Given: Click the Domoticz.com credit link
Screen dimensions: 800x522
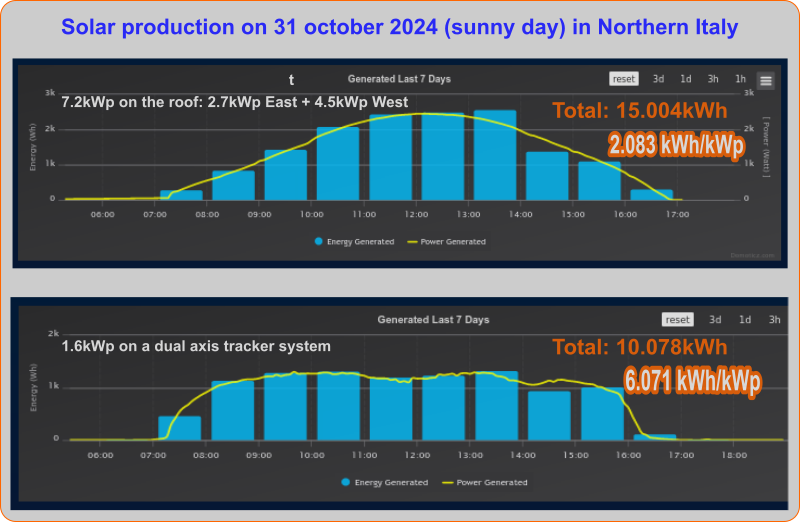Looking at the screenshot, I should pyautogui.click(x=752, y=255).
